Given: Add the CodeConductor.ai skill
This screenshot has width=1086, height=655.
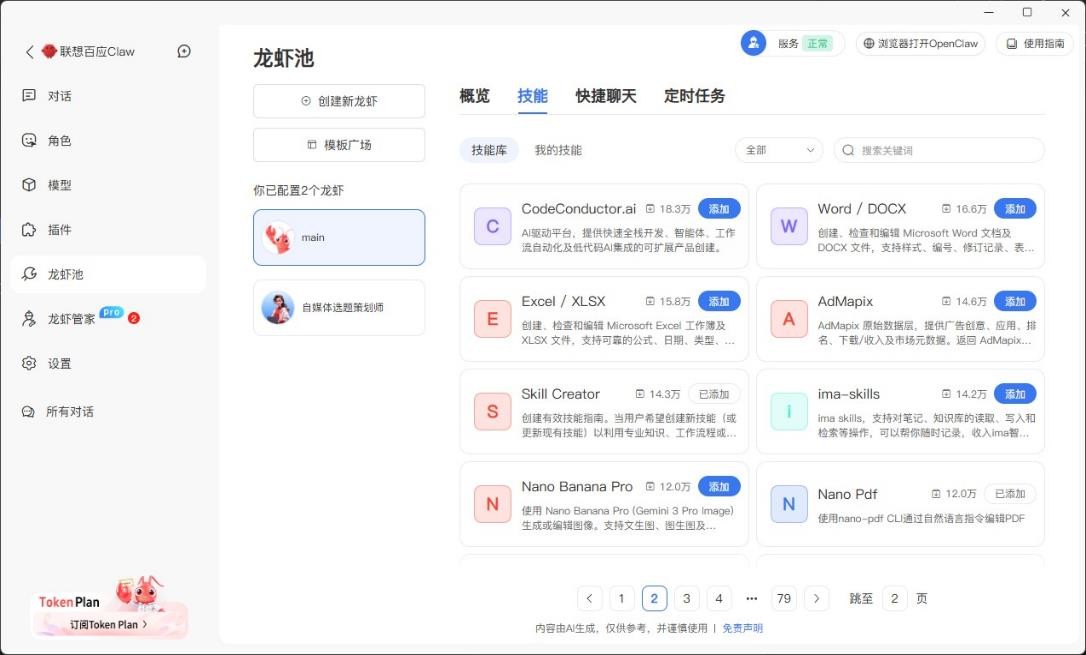Looking at the screenshot, I should (x=719, y=208).
